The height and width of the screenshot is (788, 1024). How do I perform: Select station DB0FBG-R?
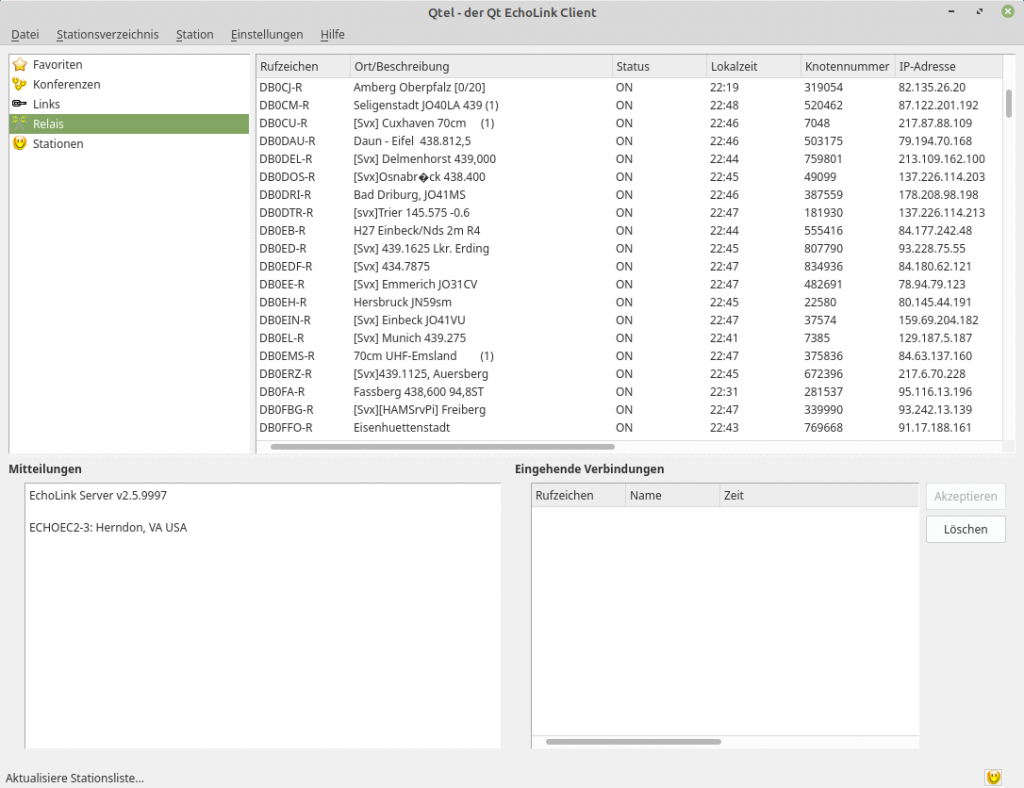pyautogui.click(x=286, y=410)
